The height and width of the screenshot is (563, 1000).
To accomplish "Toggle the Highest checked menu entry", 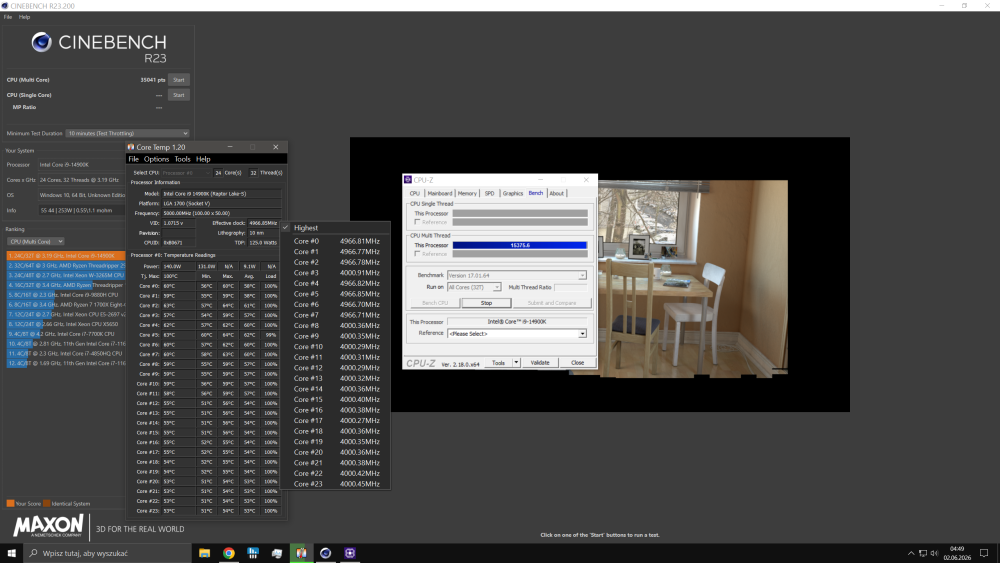I will pos(335,228).
